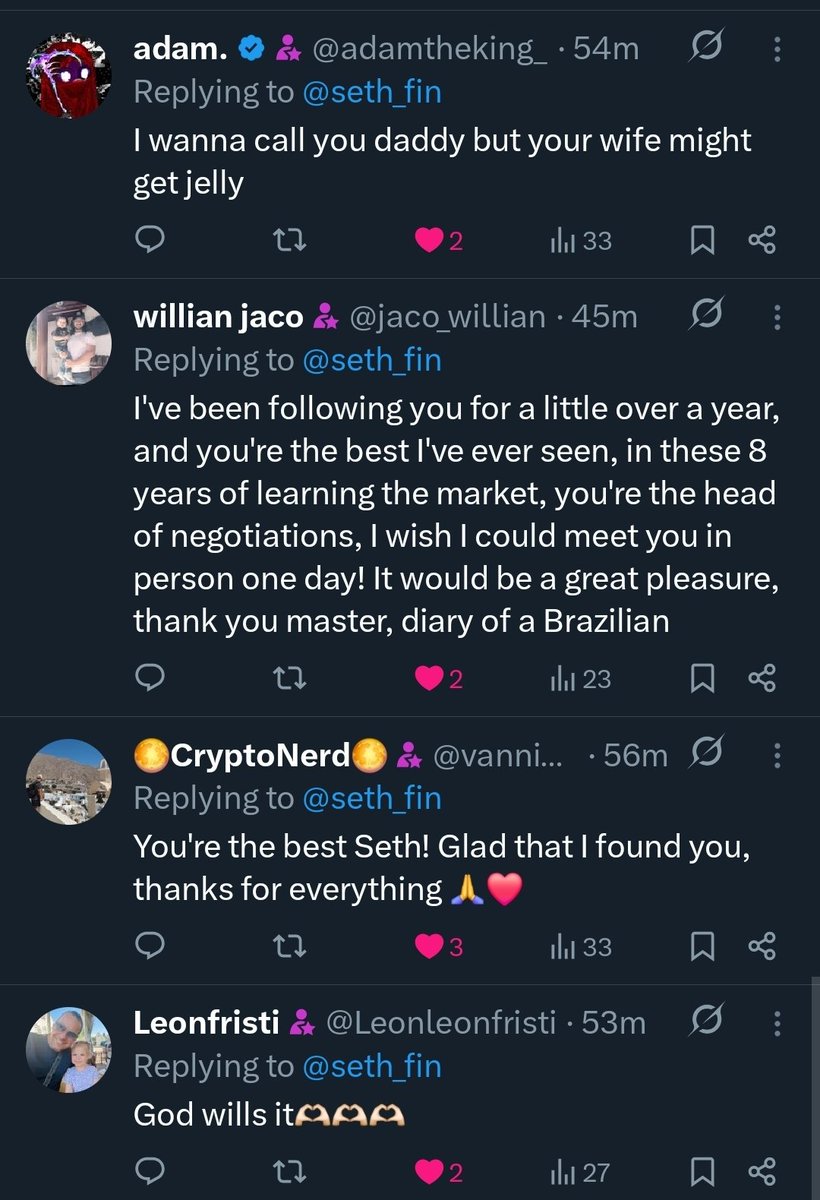Screen dimensions: 820x1200
Task: Reply to adam.'s tweet via comment icon
Action: (x=149, y=240)
